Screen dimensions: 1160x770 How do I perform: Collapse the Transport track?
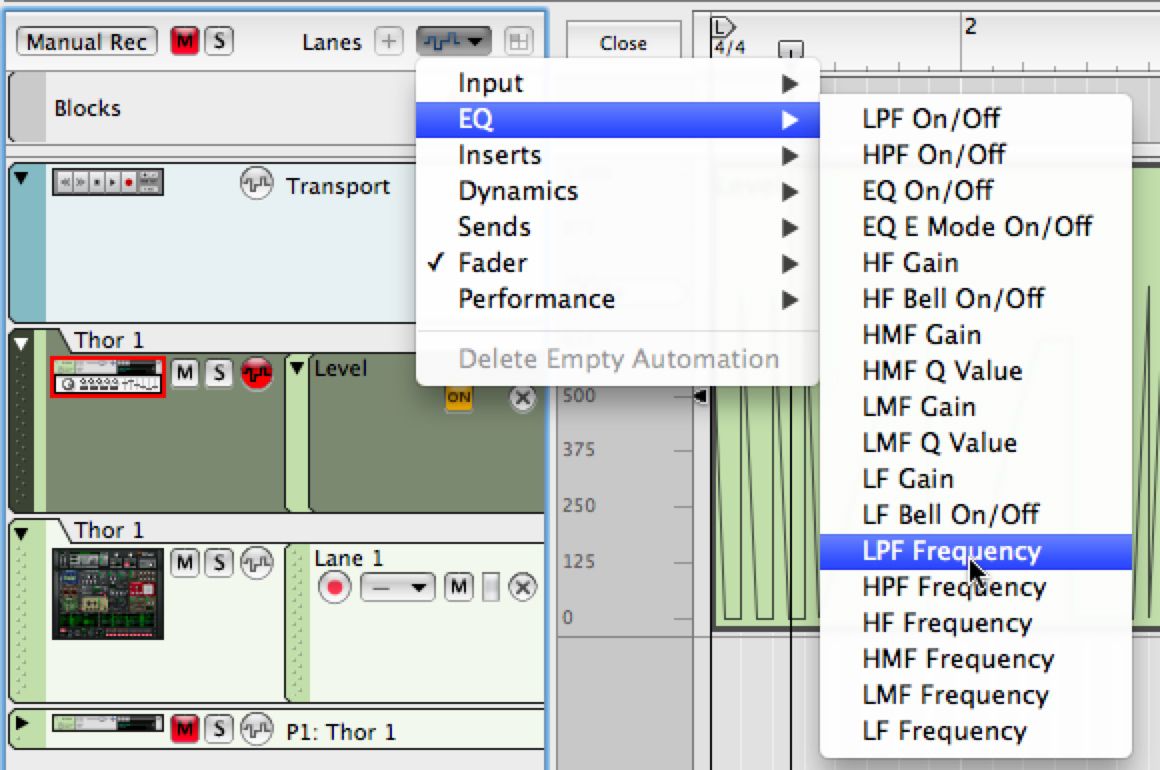21,178
